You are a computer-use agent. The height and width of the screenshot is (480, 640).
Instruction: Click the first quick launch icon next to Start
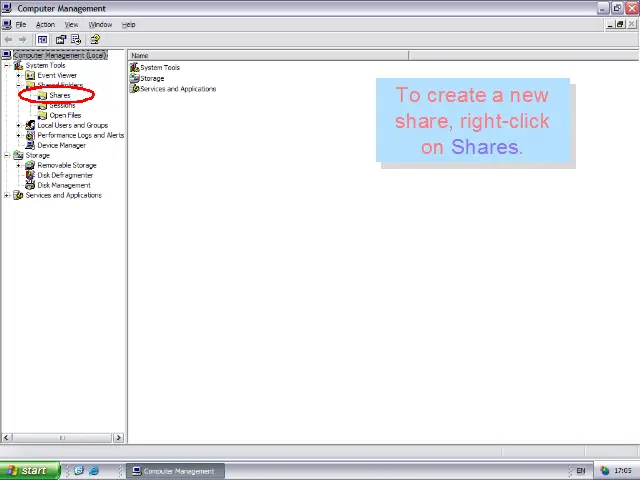(79, 471)
